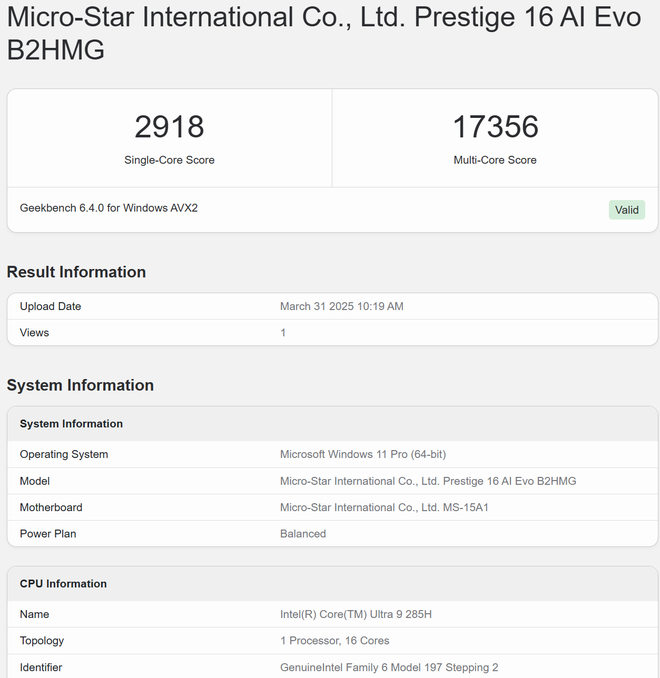Click the 1 Processor, 16 Cores topology value
The image size is (660, 678).
coord(334,640)
